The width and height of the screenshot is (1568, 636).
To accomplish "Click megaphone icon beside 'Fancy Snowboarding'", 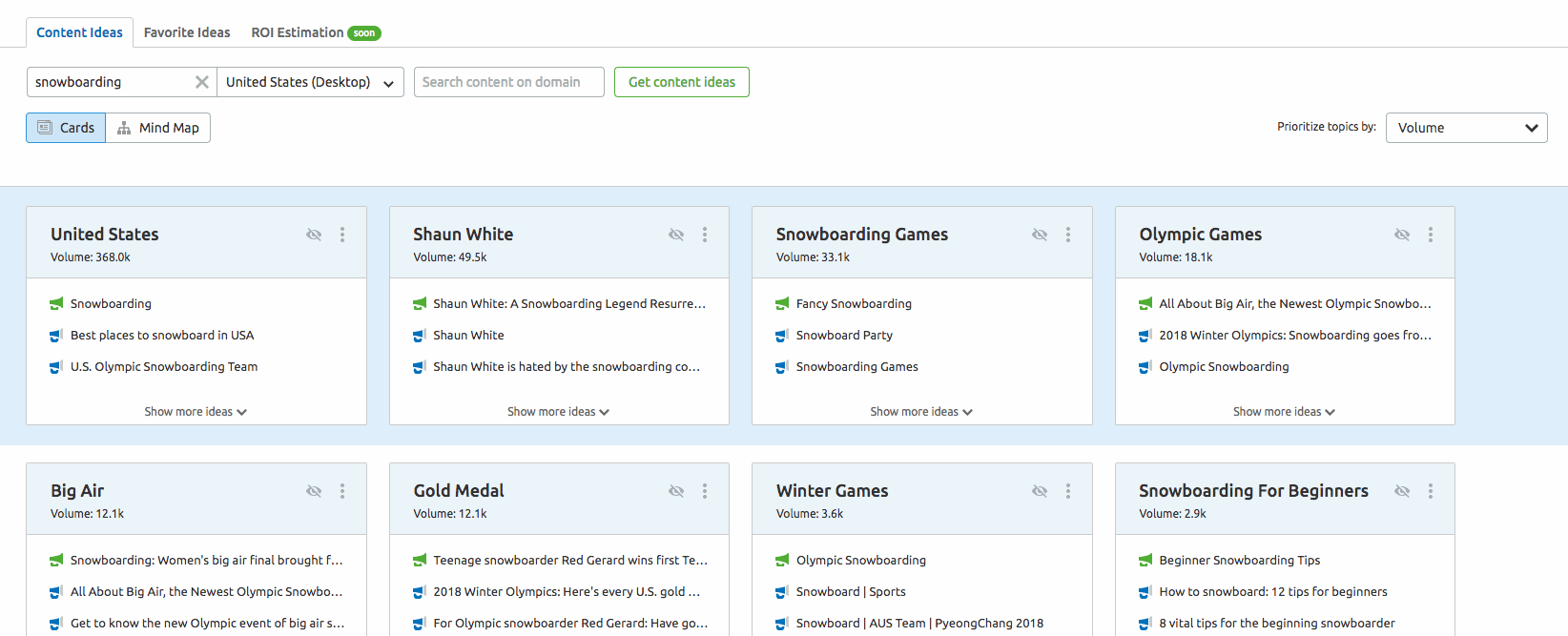I will pos(782,304).
